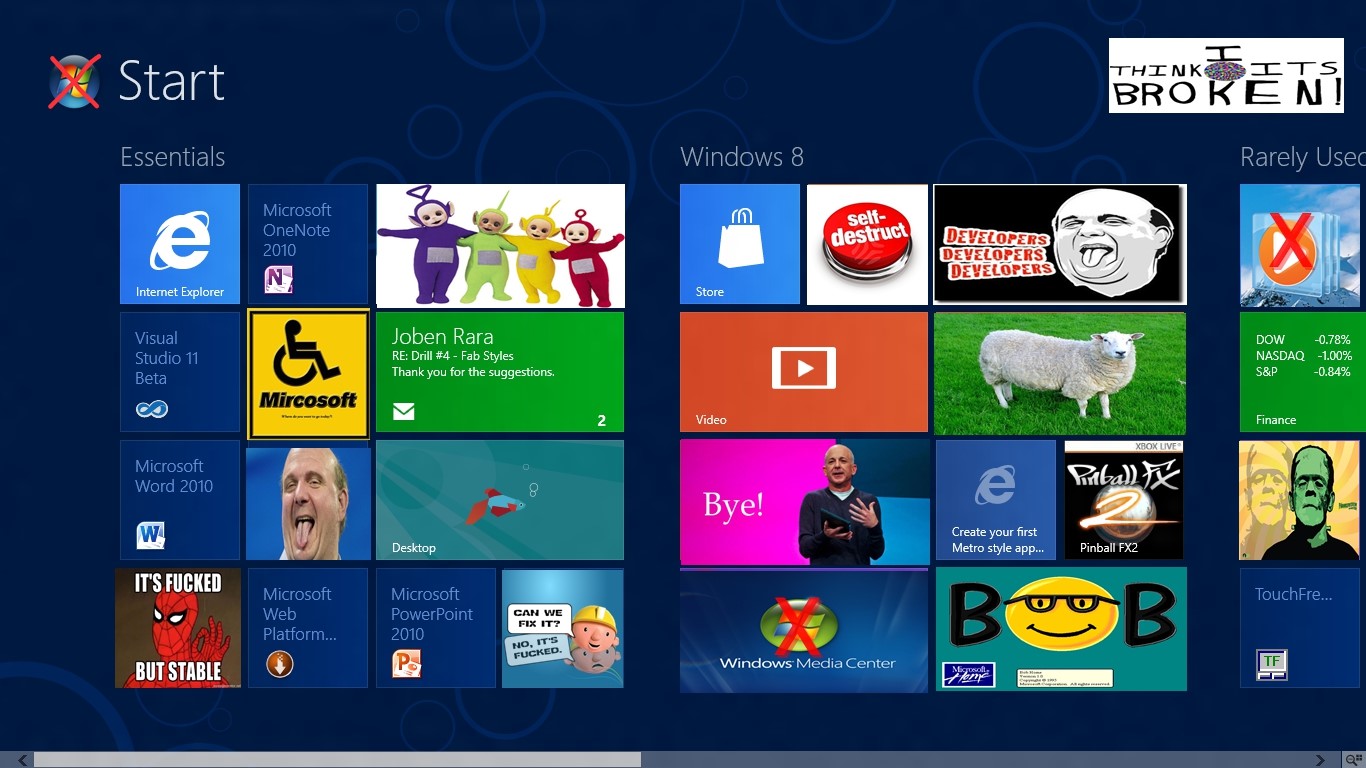This screenshot has height=768, width=1366.
Task: Select the Windows 8 group heading
Action: coord(742,157)
